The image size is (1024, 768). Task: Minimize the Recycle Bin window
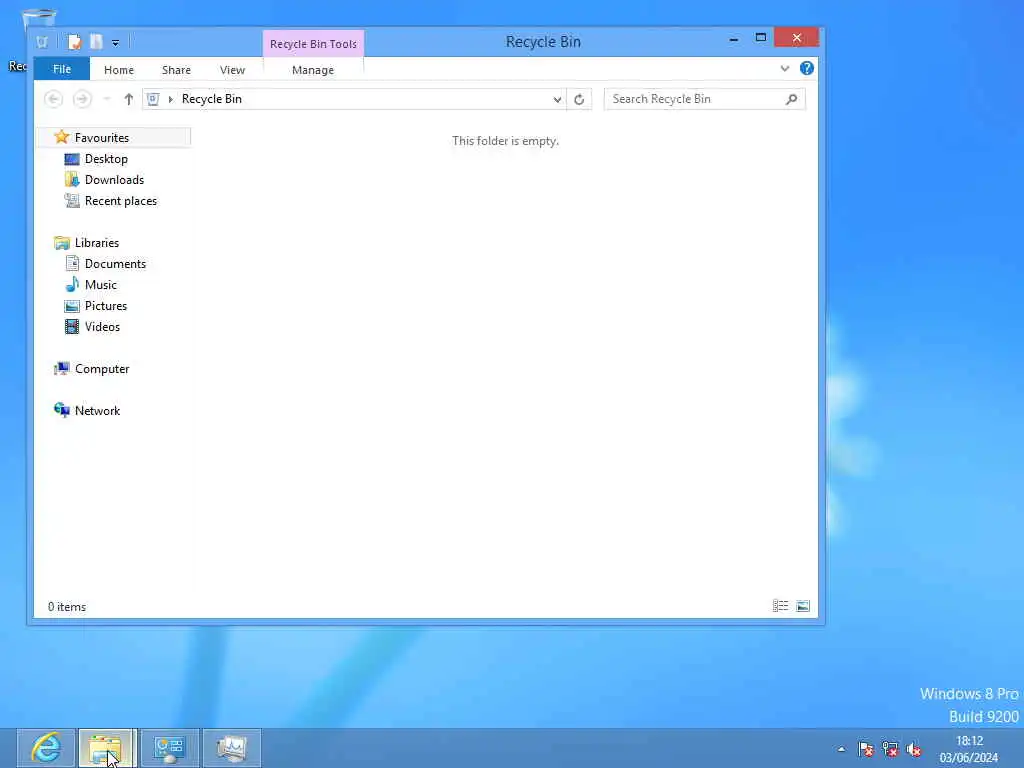[x=734, y=39]
